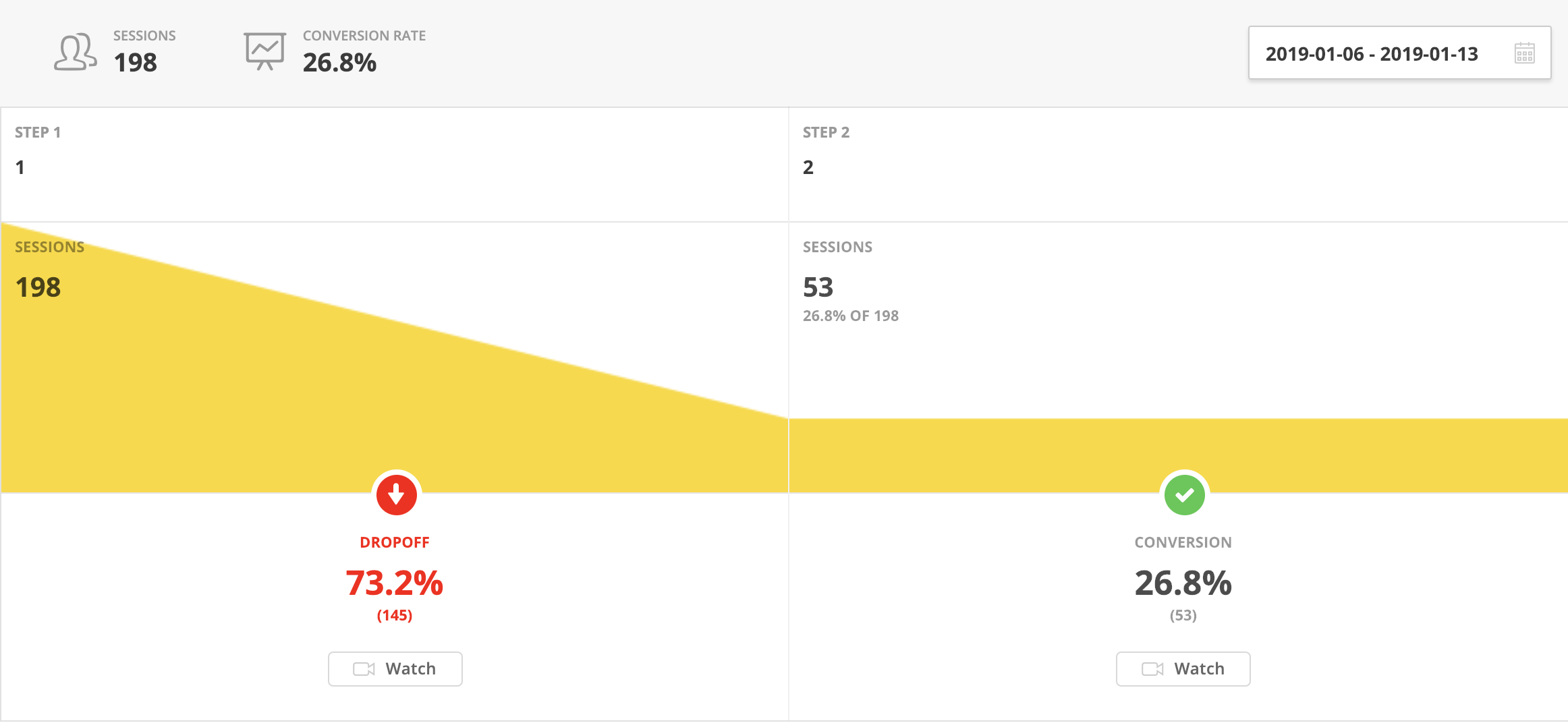The height and width of the screenshot is (723, 1568).
Task: Select the Step 2 header
Action: pyautogui.click(x=826, y=132)
